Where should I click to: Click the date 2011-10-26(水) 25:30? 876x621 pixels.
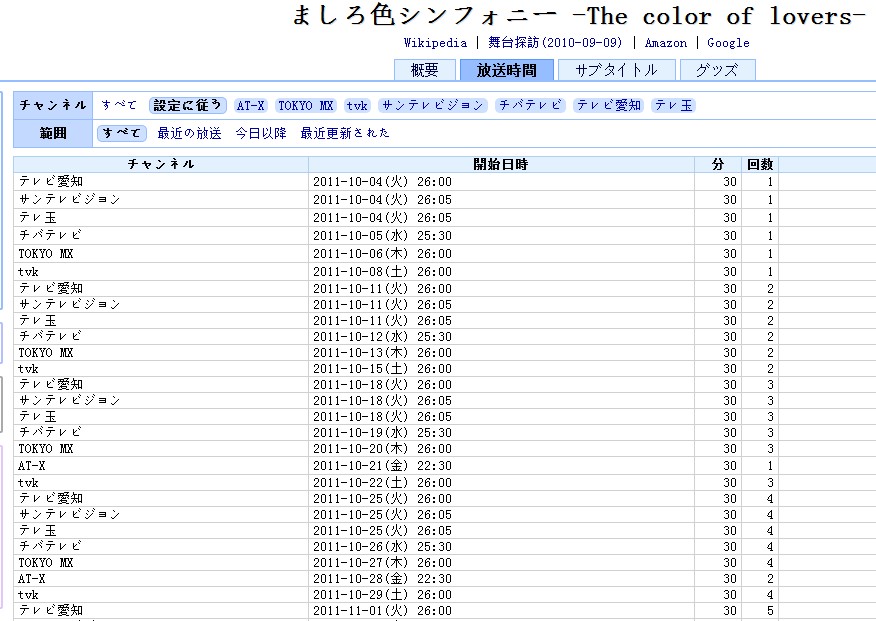[x=382, y=547]
